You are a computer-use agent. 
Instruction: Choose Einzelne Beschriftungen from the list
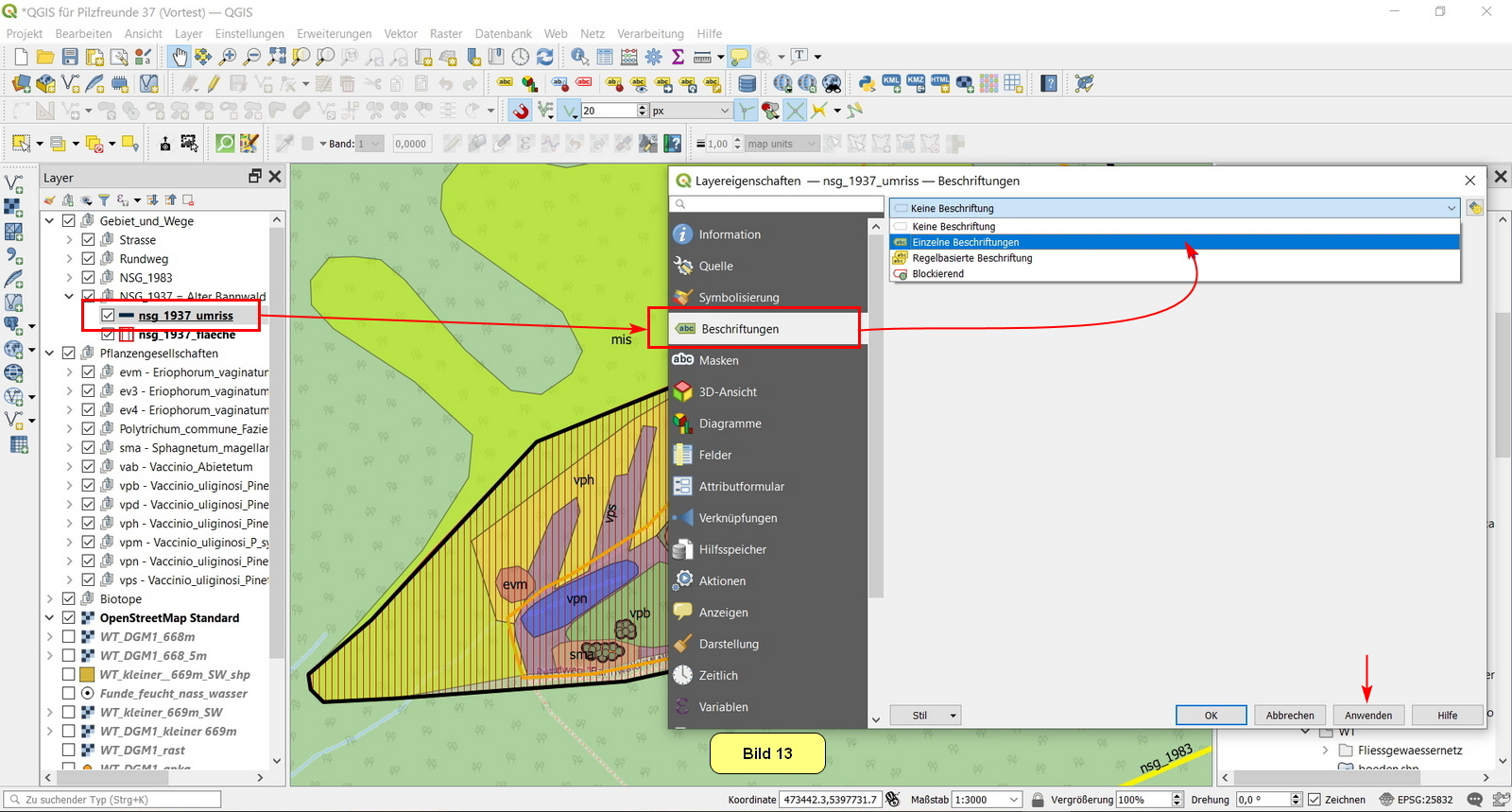tap(965, 243)
